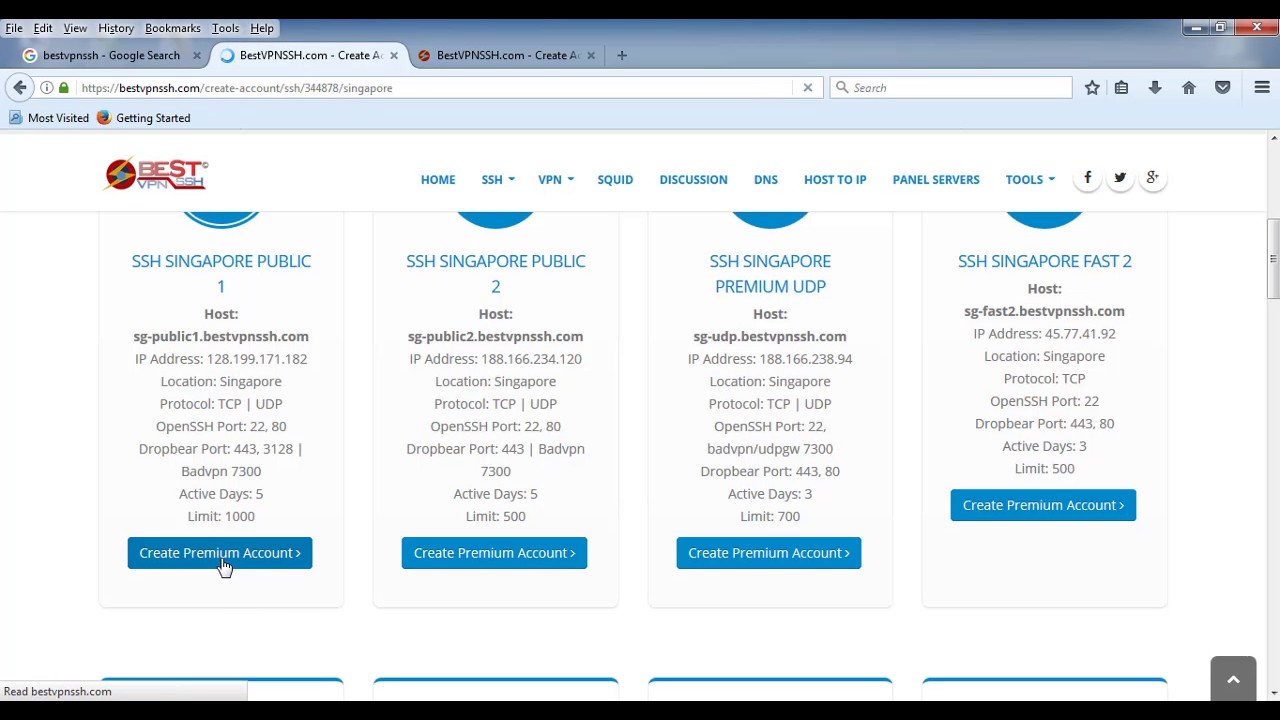Click host sg-public2.bestvpnssh.com text
This screenshot has width=1280, height=720.
(495, 336)
